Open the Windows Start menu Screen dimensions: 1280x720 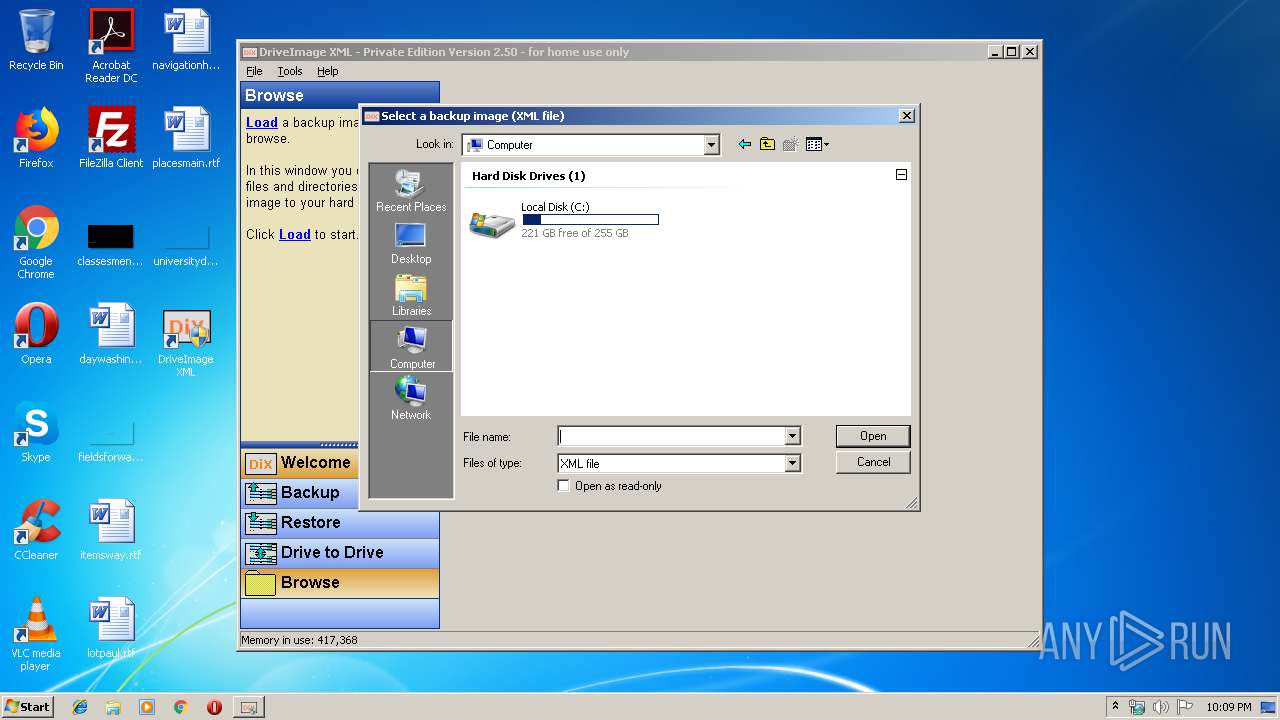click(x=28, y=706)
